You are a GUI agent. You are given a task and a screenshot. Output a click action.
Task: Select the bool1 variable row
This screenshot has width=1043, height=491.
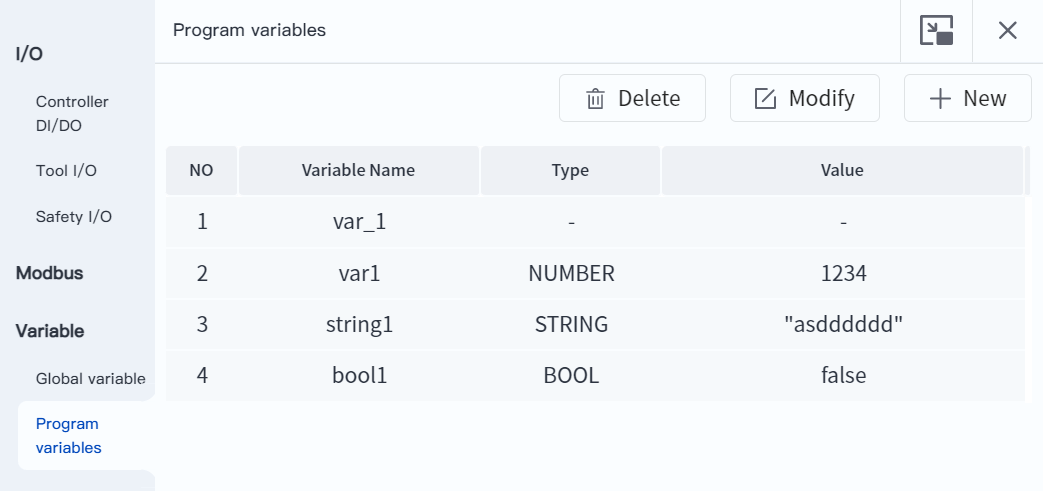(358, 376)
